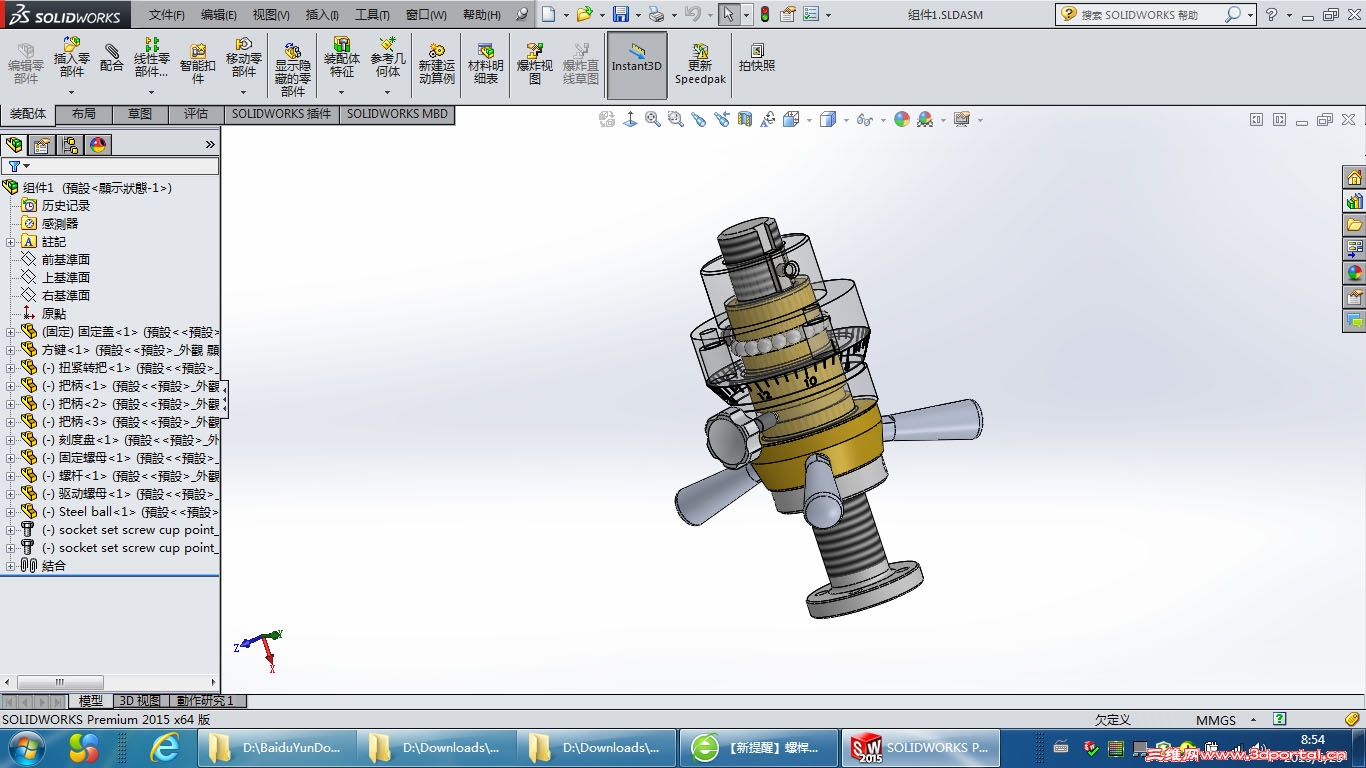Image resolution: width=1366 pixels, height=768 pixels.
Task: Click the 配合 (Mate) tool icon
Action: (x=111, y=58)
